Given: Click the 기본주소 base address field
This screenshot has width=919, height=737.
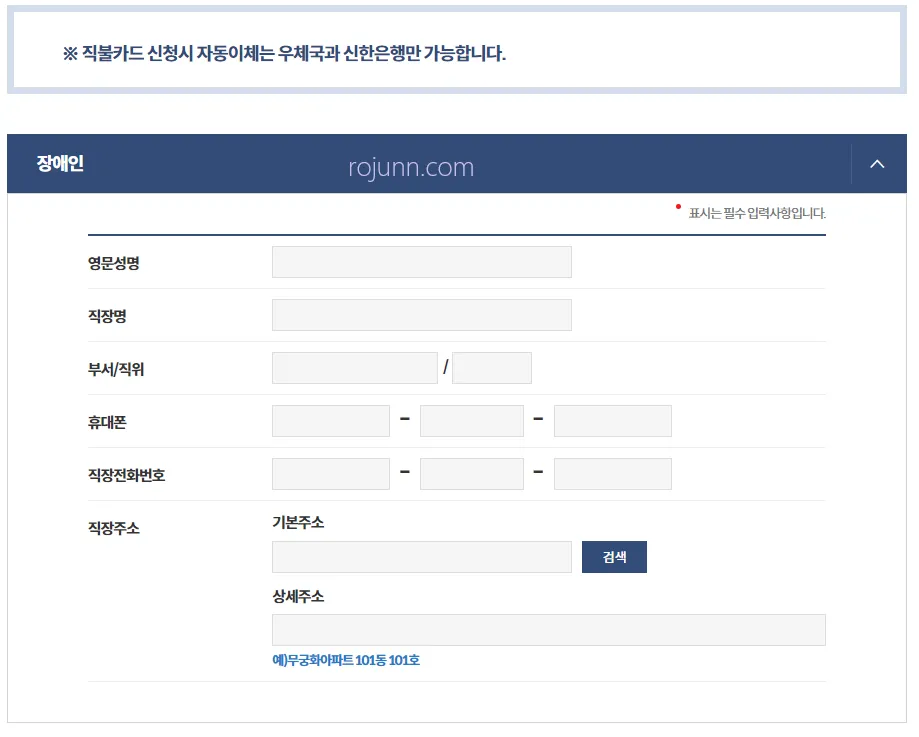Looking at the screenshot, I should click(x=421, y=557).
